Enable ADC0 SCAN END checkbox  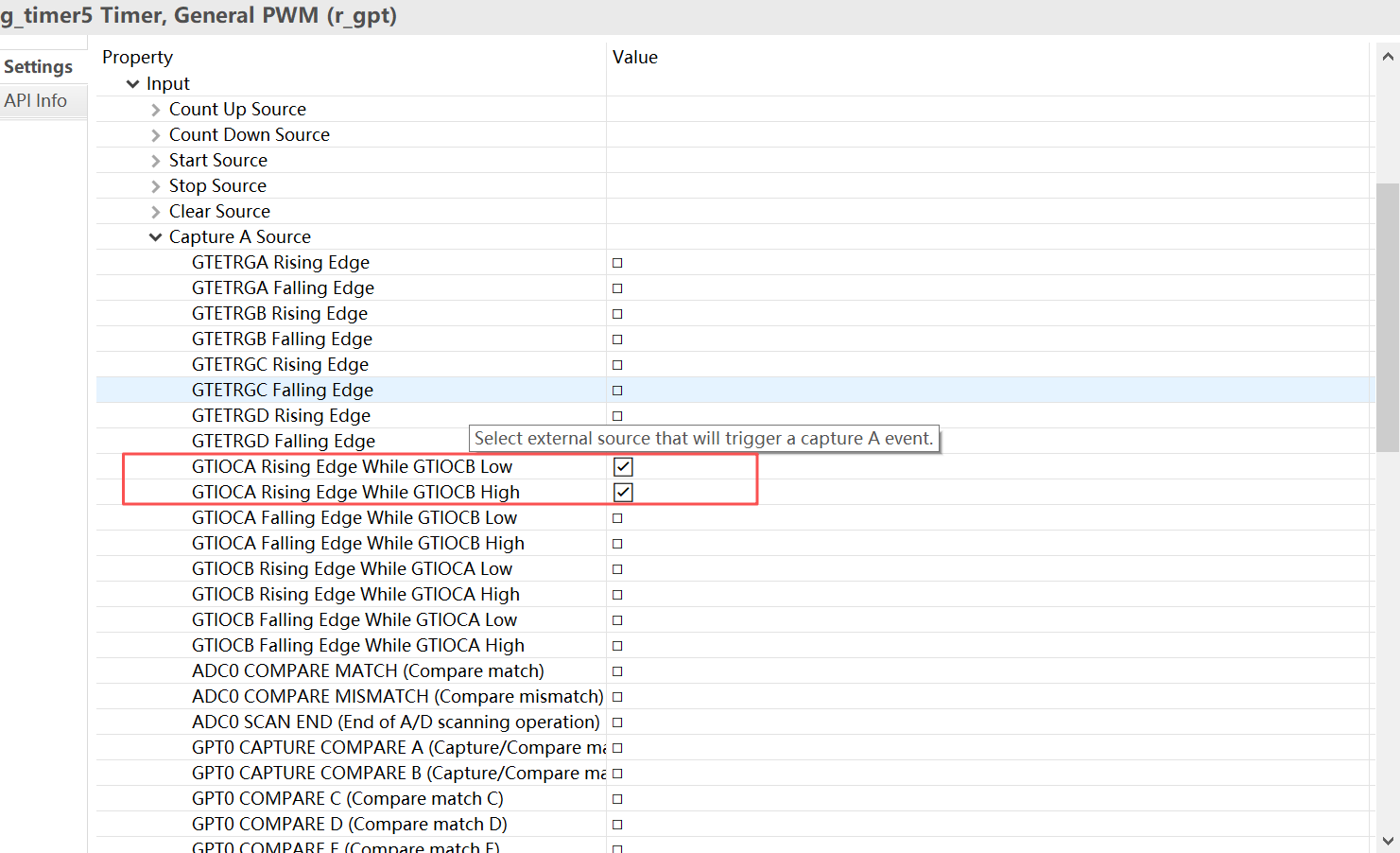[617, 722]
